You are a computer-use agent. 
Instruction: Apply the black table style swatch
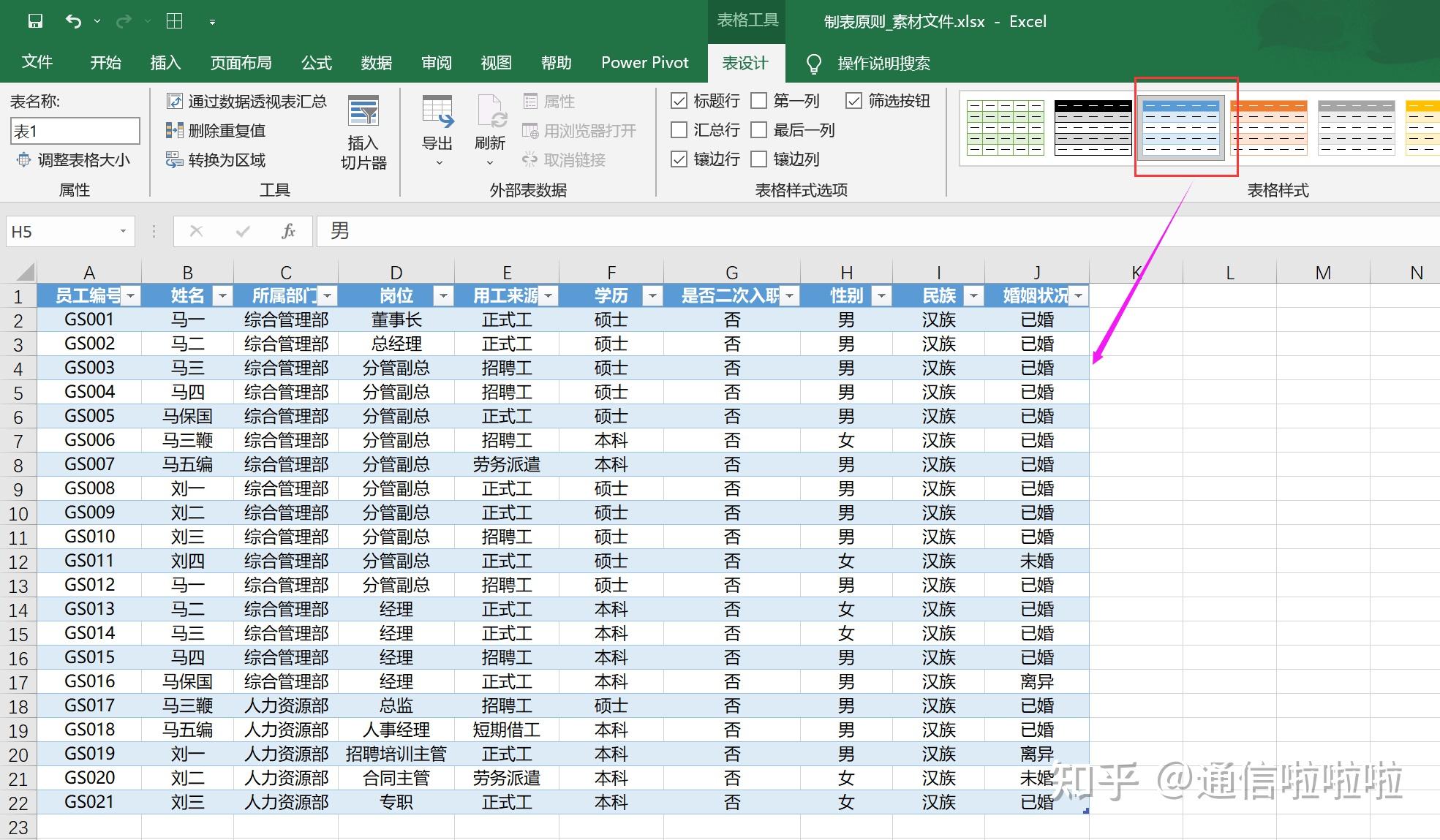click(1093, 128)
